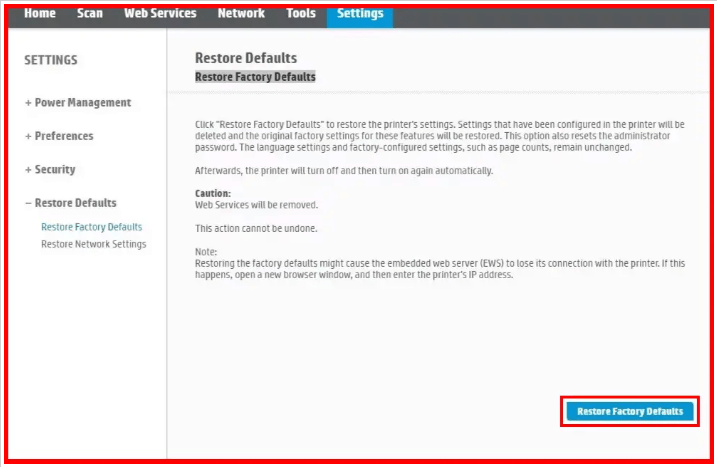Collapse the Restore Defaults sidebar section

[x=70, y=203]
